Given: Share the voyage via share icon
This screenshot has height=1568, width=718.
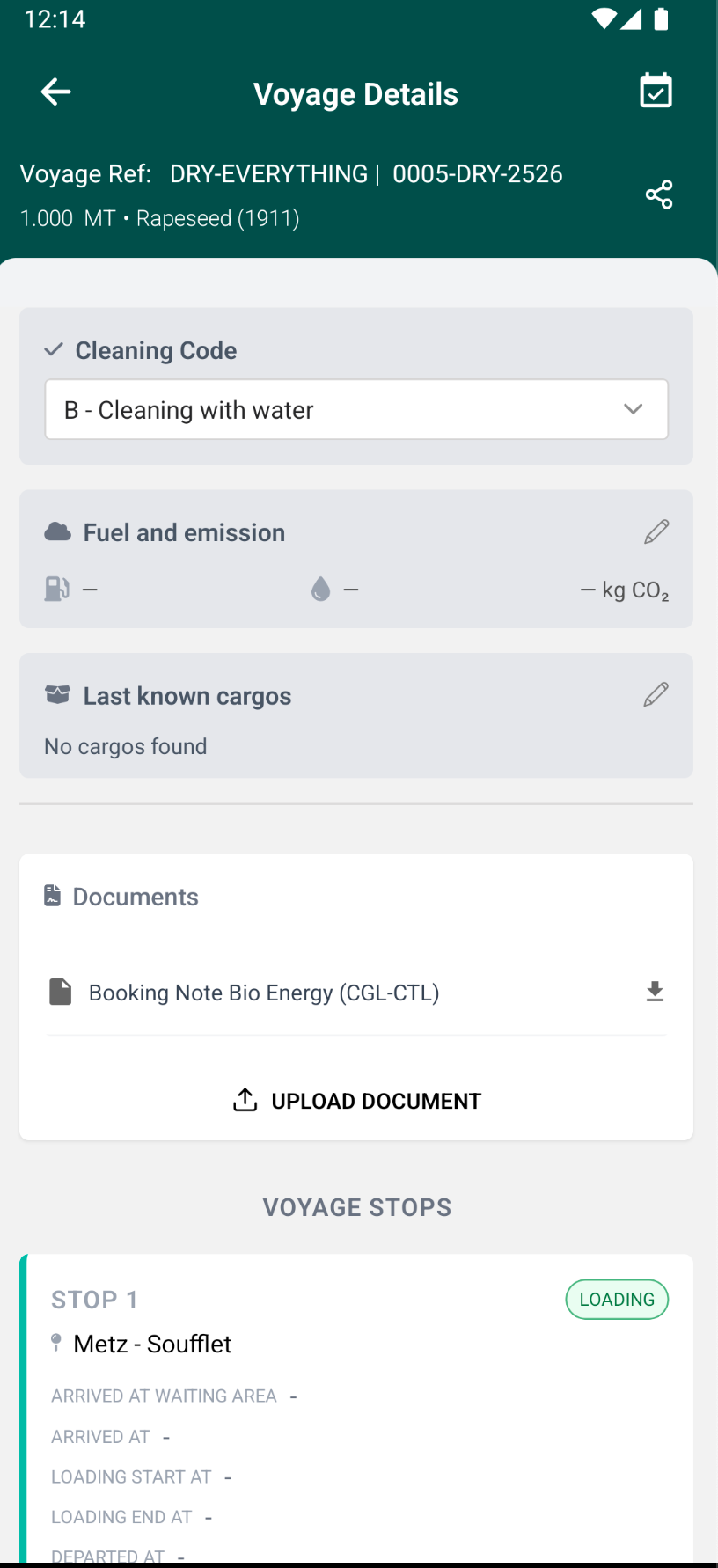Looking at the screenshot, I should 659,194.
